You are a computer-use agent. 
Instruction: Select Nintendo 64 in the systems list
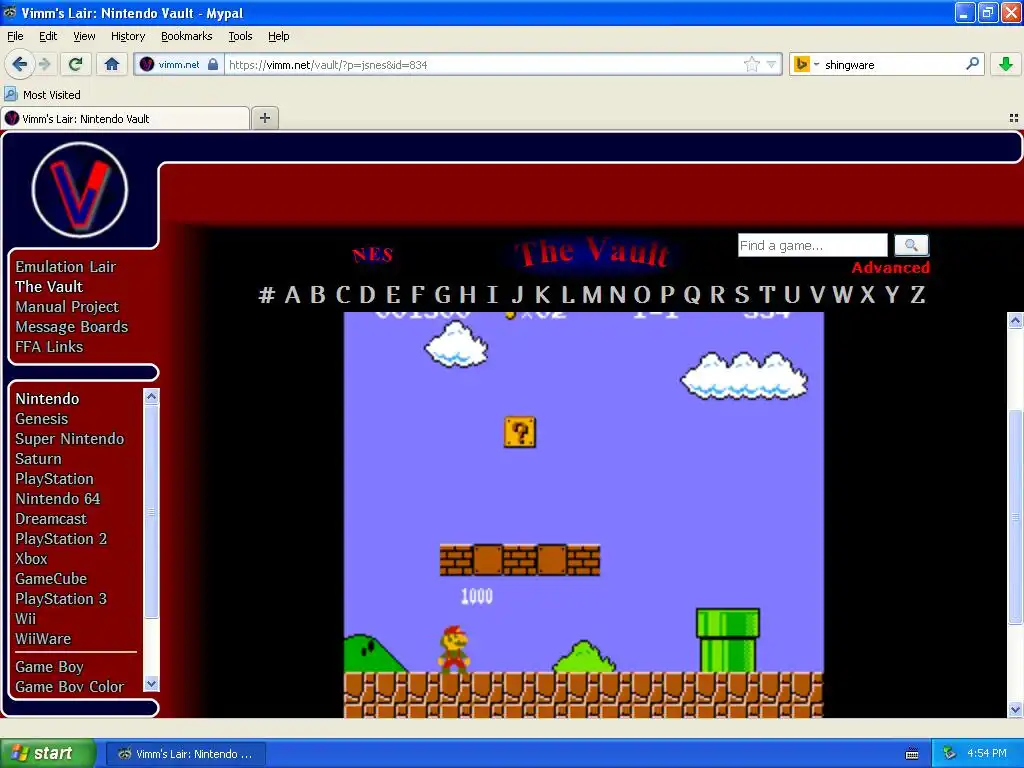57,499
